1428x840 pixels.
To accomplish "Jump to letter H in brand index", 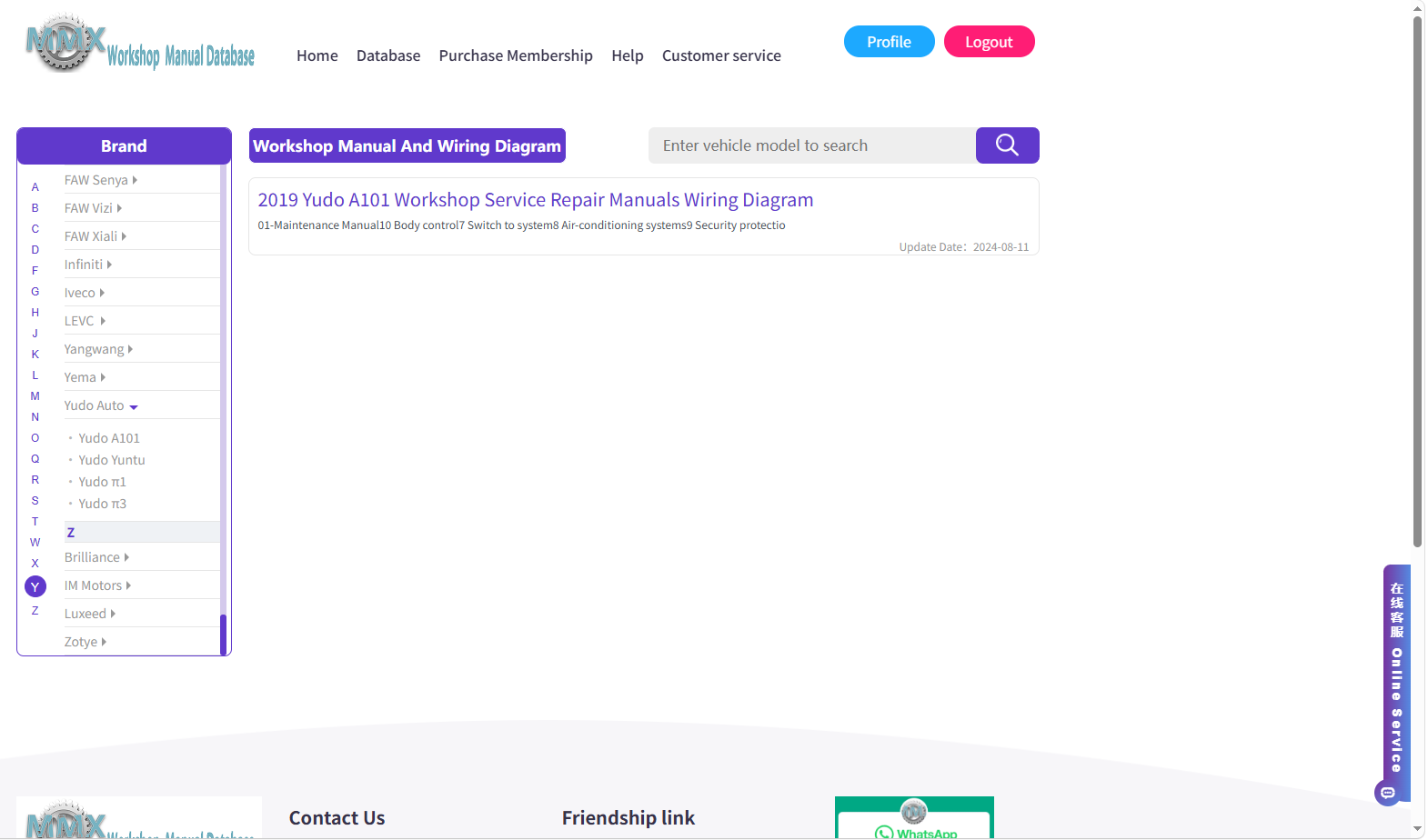I will [x=35, y=313].
